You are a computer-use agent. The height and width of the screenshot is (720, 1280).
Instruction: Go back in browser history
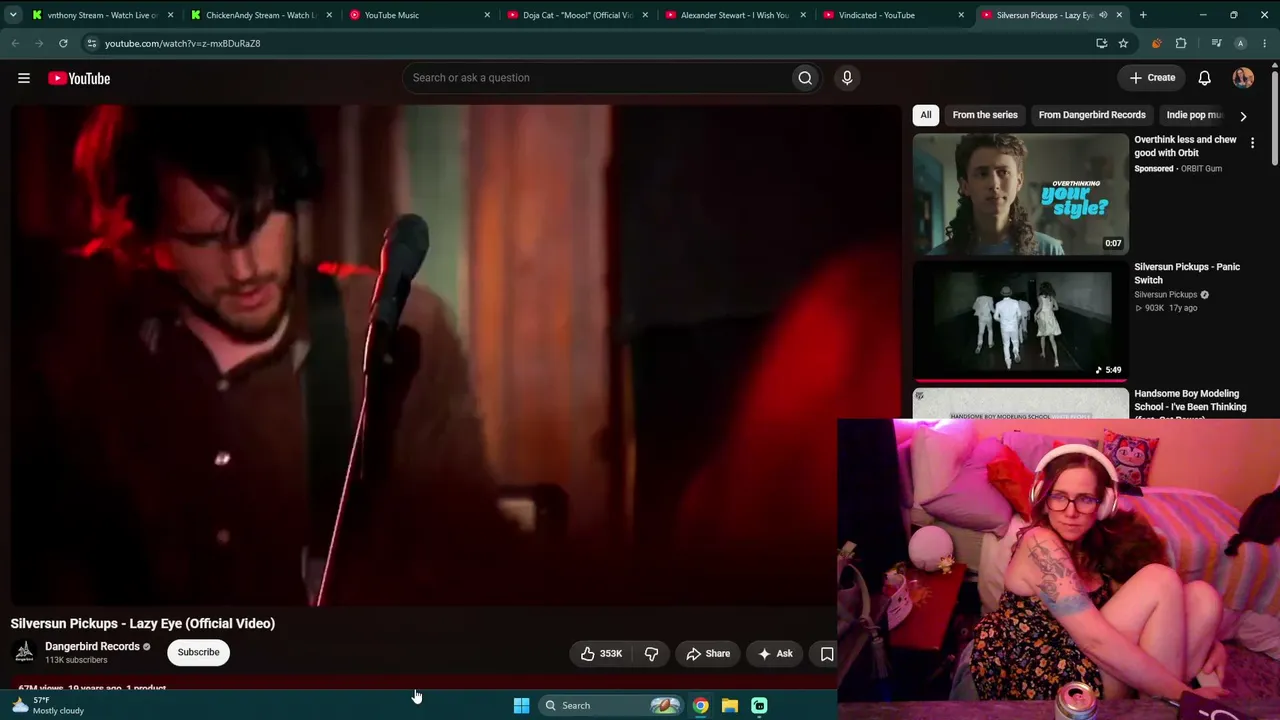coord(15,43)
